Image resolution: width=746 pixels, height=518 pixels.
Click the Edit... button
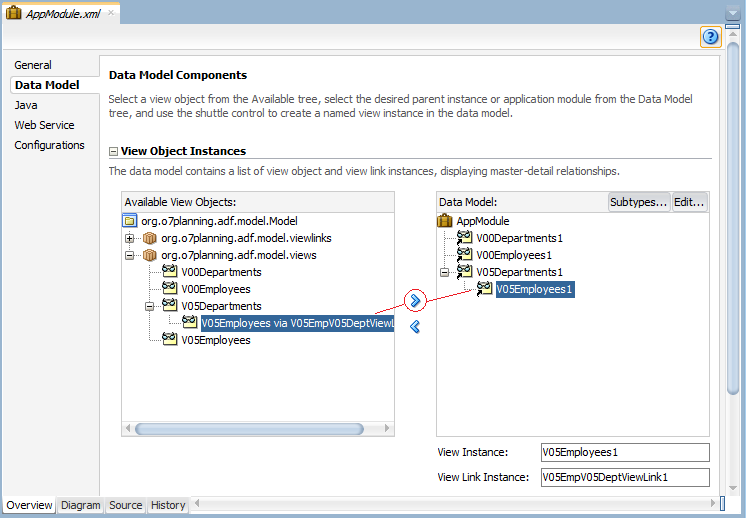point(689,202)
